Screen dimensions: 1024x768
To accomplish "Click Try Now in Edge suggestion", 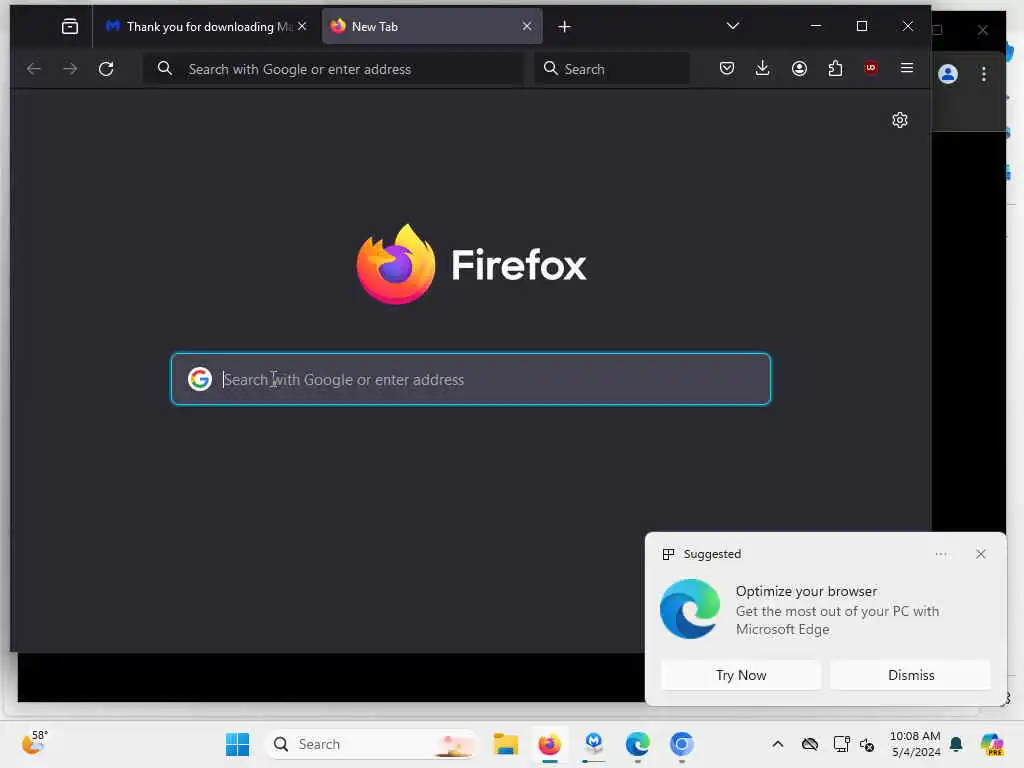I will [x=741, y=675].
